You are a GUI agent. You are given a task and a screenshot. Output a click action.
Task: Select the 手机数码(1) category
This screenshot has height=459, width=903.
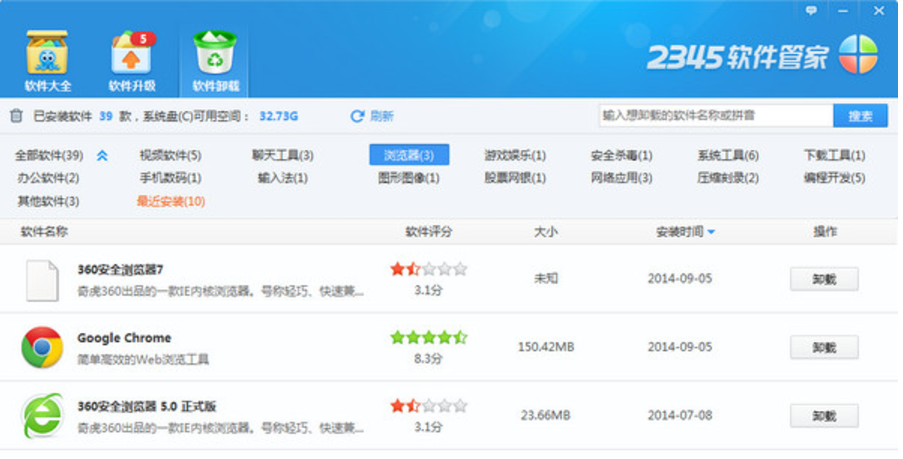click(170, 178)
